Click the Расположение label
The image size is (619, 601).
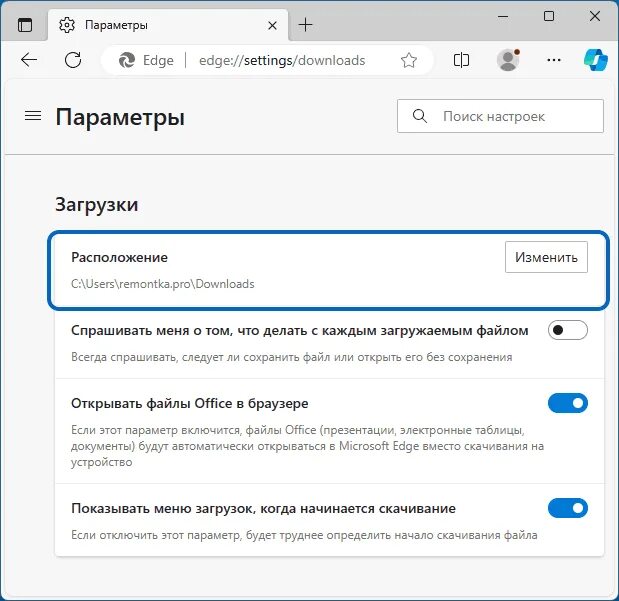119,257
